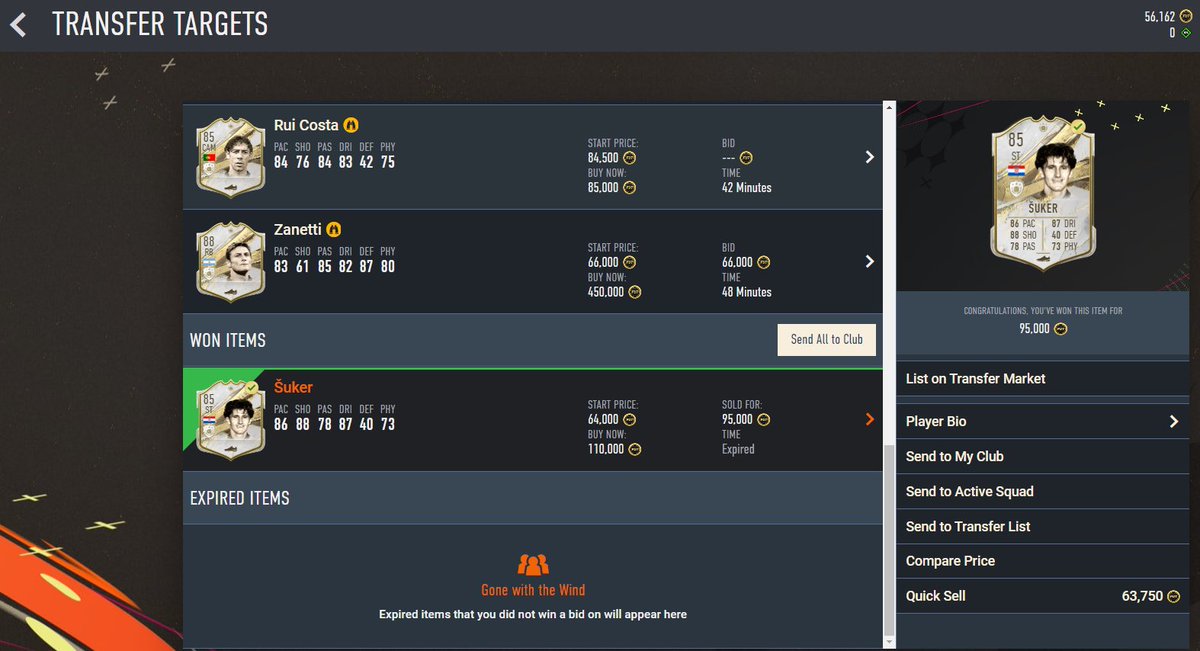
Task: Click the Expired Items section header
Action: [240, 498]
